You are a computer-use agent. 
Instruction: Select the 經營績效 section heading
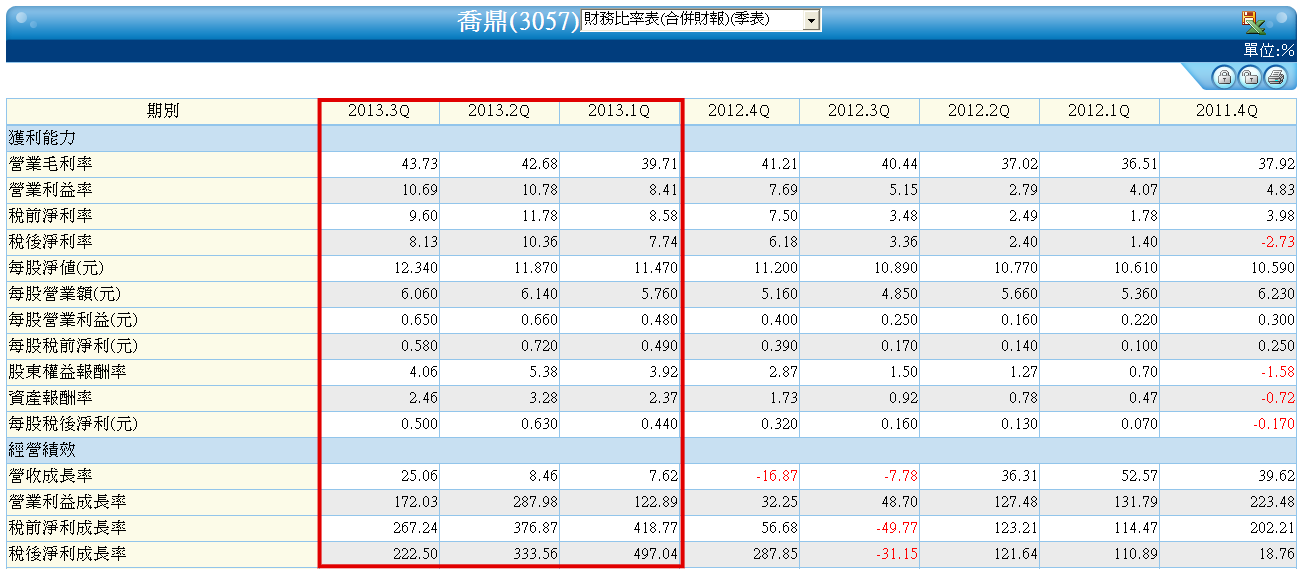pos(41,449)
